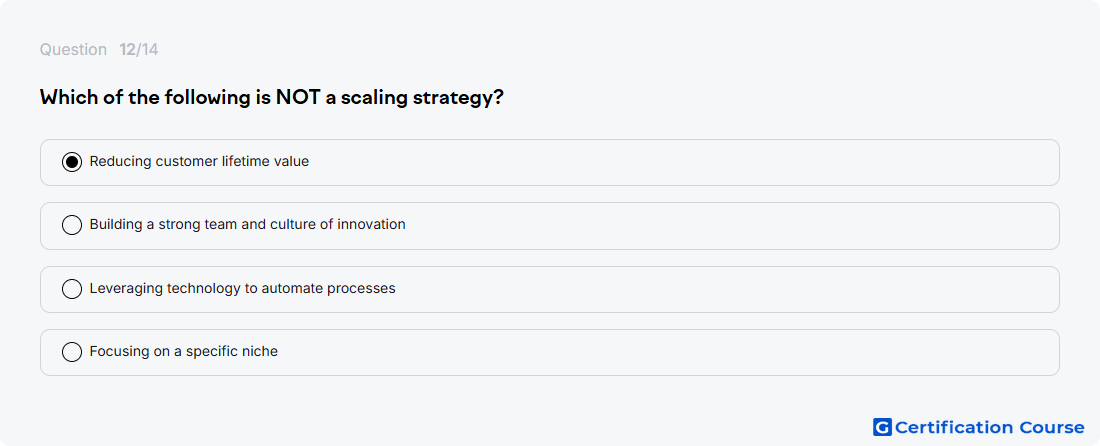The image size is (1100, 446).
Task: Select the 'Reducing customer lifetime value' radio circle
Action: point(72,162)
